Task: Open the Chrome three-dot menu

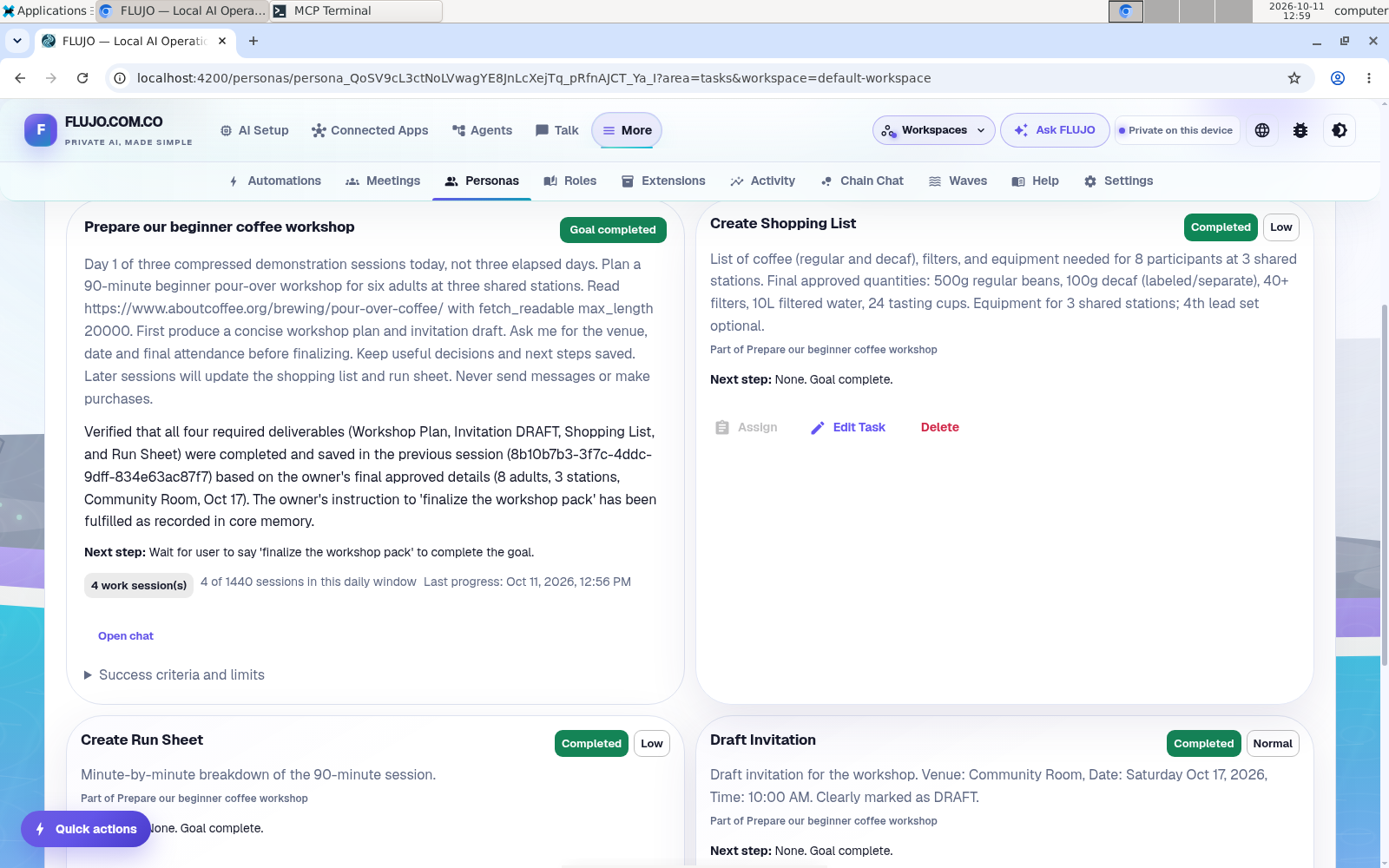Action: pos(1369,78)
